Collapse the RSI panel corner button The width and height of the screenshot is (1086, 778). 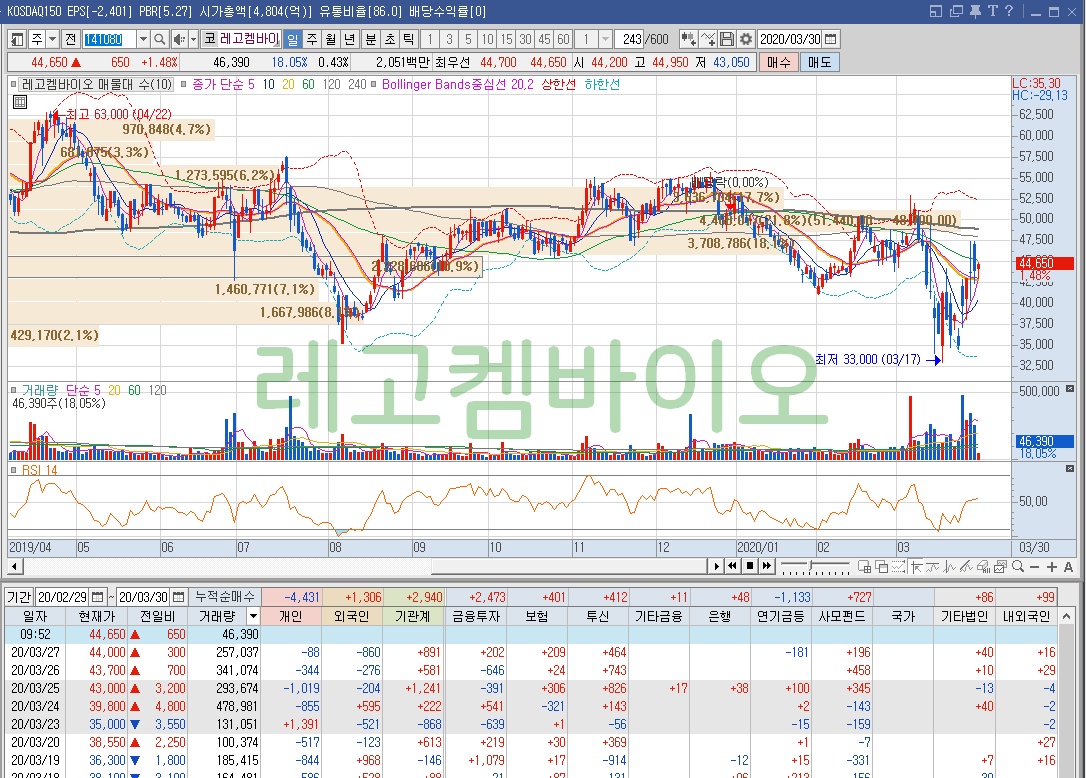(x=1070, y=469)
